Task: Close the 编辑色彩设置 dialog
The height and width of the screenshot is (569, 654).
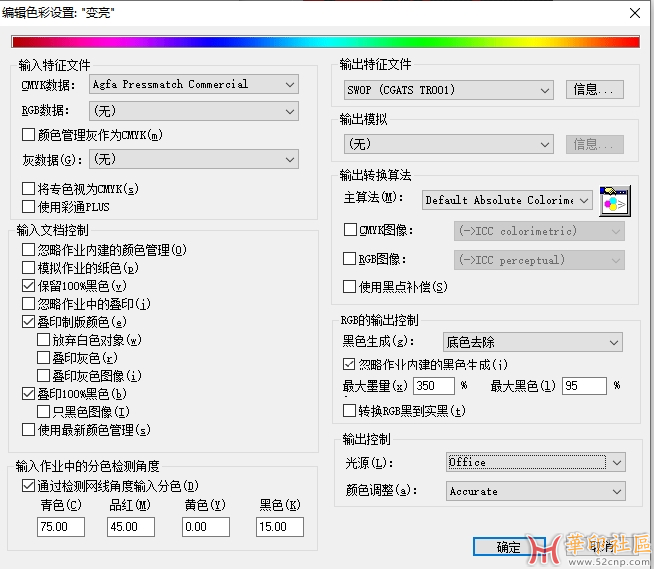Action: [x=635, y=13]
